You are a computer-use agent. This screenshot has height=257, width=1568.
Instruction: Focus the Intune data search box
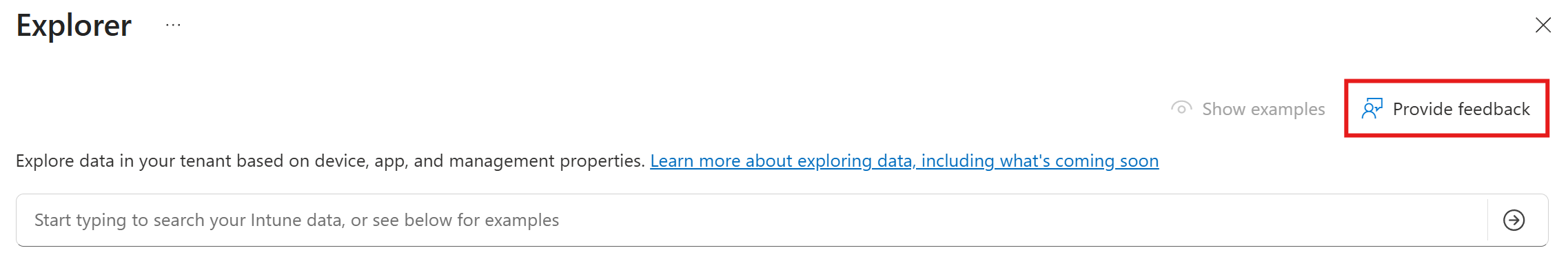751,220
